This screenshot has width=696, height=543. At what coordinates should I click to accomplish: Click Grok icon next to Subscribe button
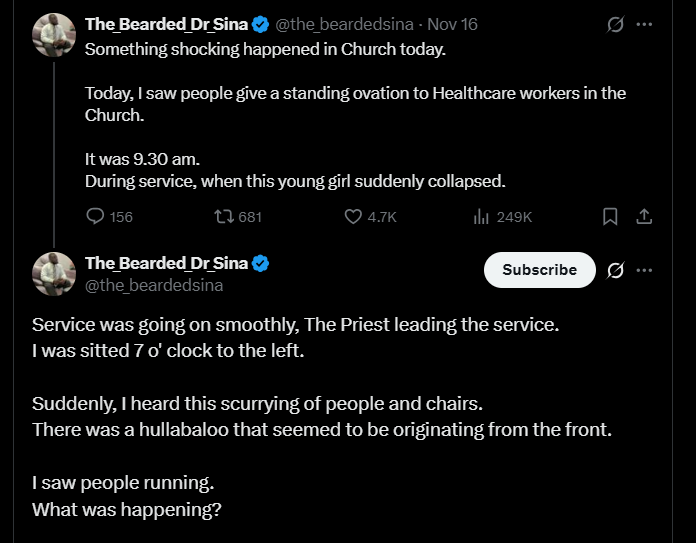(616, 270)
